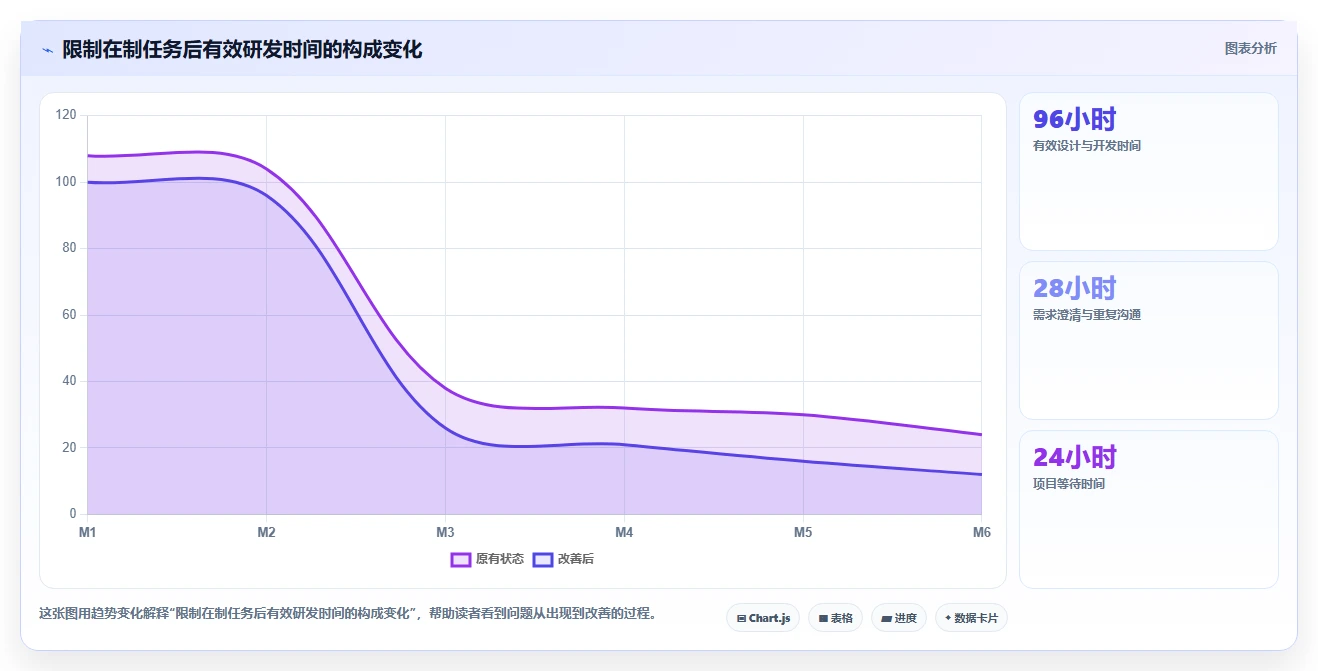
Task: Click the M4 x-axis label
Action: pyautogui.click(x=624, y=532)
